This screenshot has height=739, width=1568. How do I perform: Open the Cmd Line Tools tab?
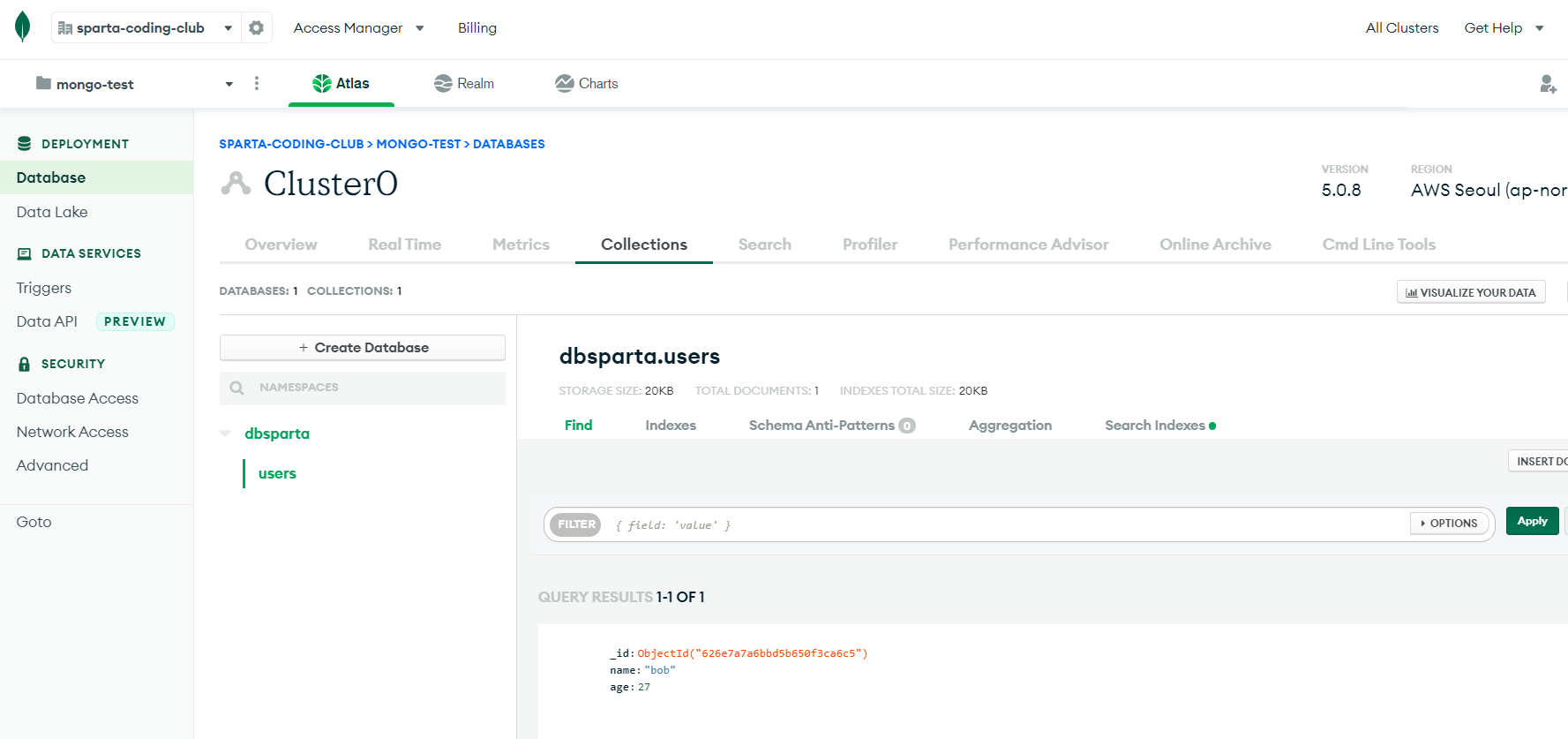click(1379, 245)
